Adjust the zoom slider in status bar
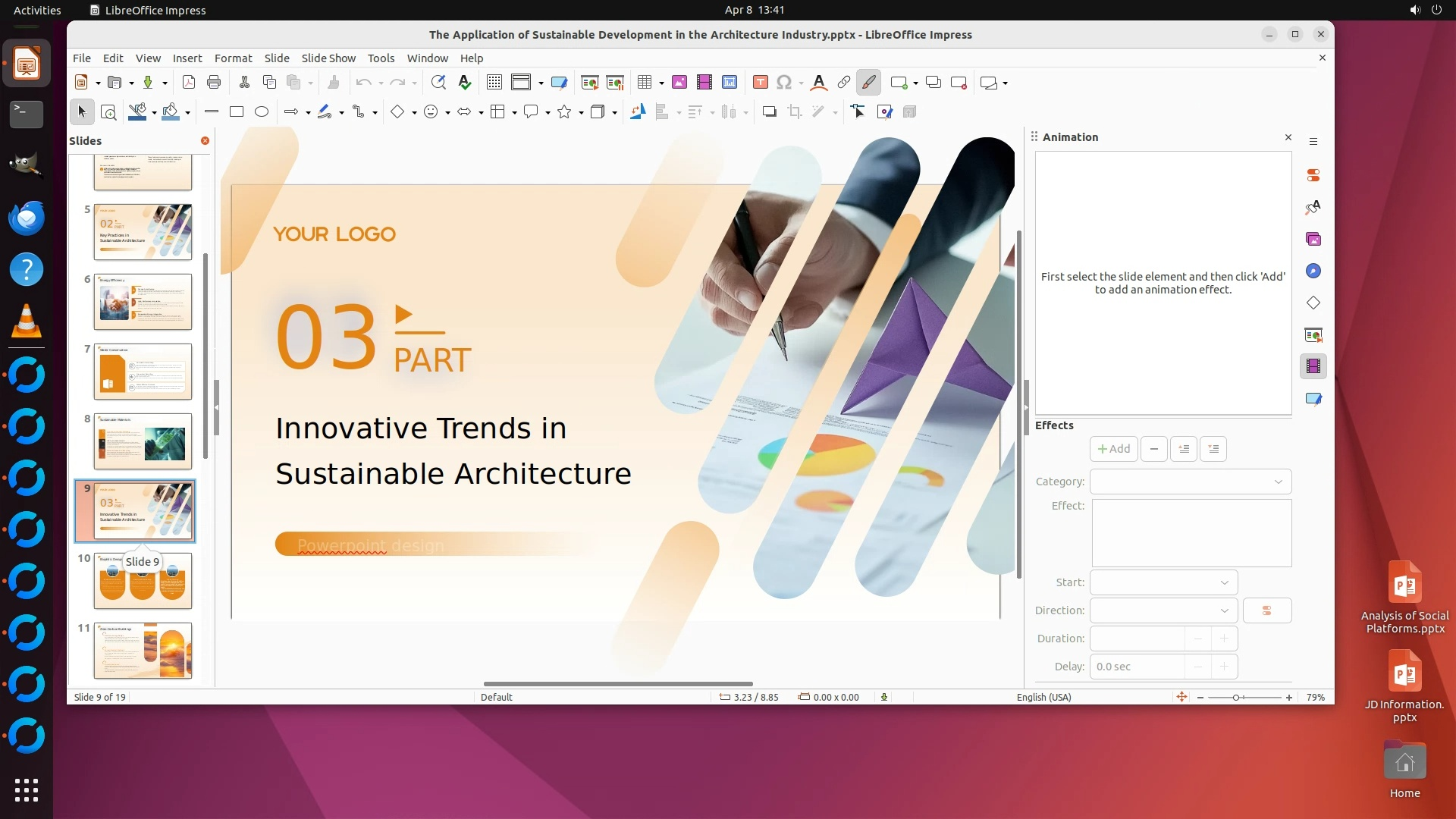Image resolution: width=1456 pixels, height=819 pixels. click(x=1236, y=698)
